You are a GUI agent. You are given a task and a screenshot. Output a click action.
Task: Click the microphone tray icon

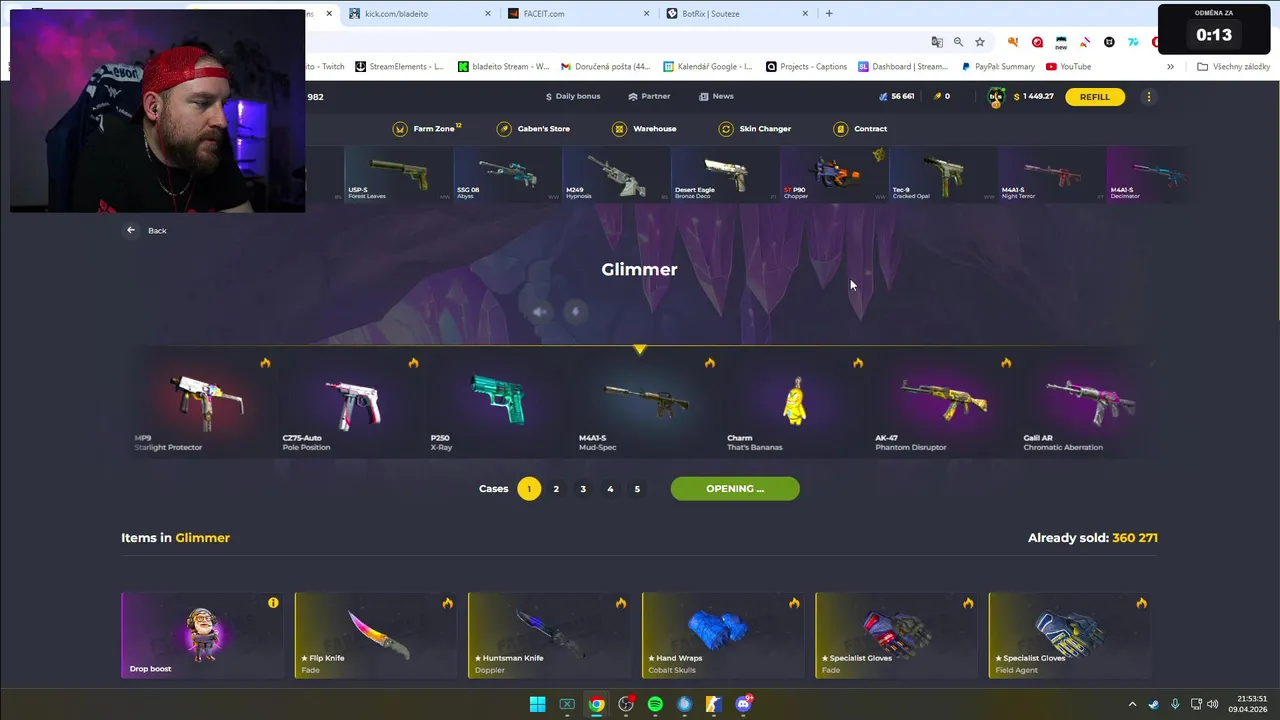click(x=1175, y=704)
